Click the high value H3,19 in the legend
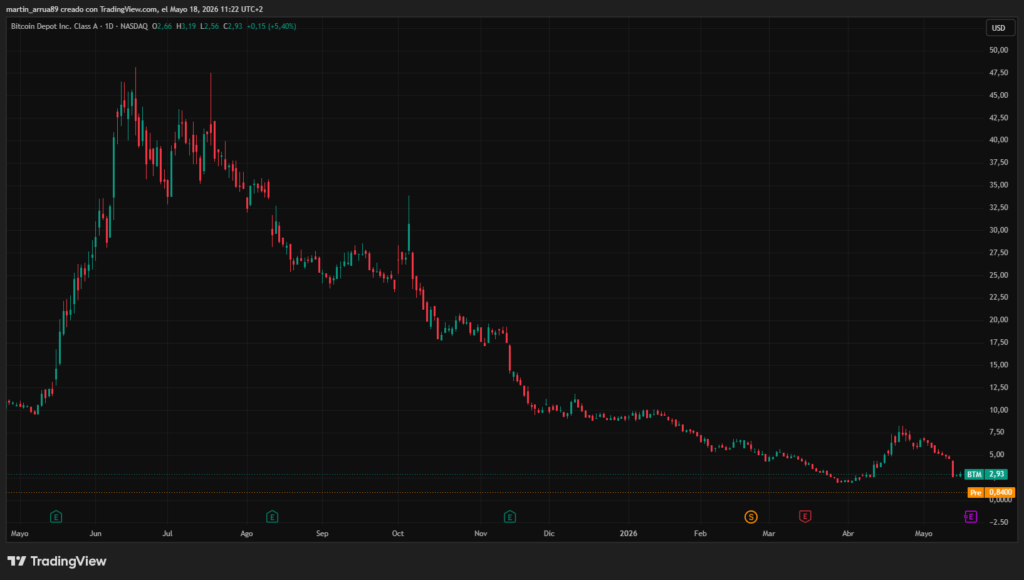The height and width of the screenshot is (580, 1024). 186,26
